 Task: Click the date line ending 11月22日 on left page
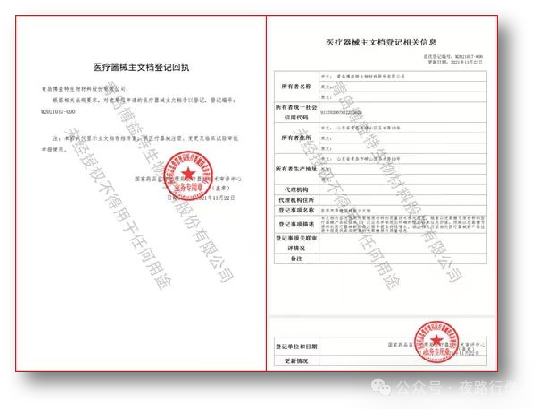coord(201,198)
